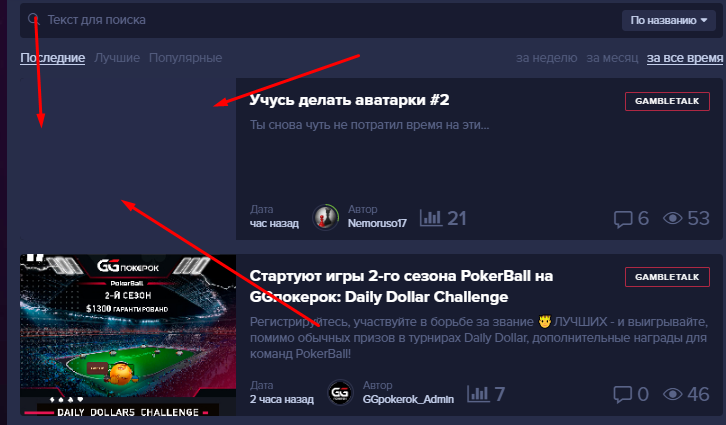Open comments bubble icon with 0
The width and height of the screenshot is (726, 425).
[x=623, y=394]
